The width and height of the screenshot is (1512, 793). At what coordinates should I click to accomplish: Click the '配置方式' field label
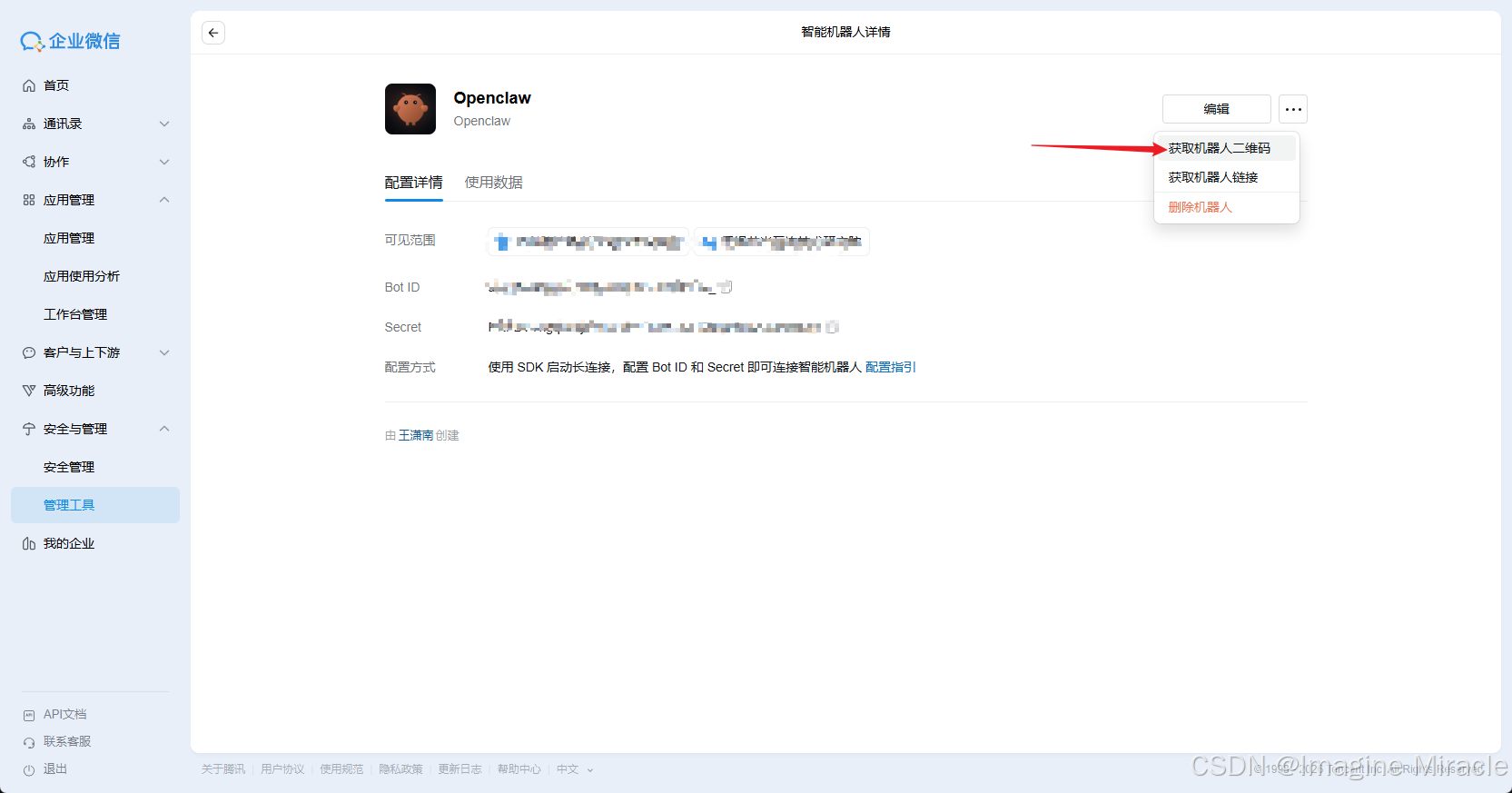(x=410, y=367)
